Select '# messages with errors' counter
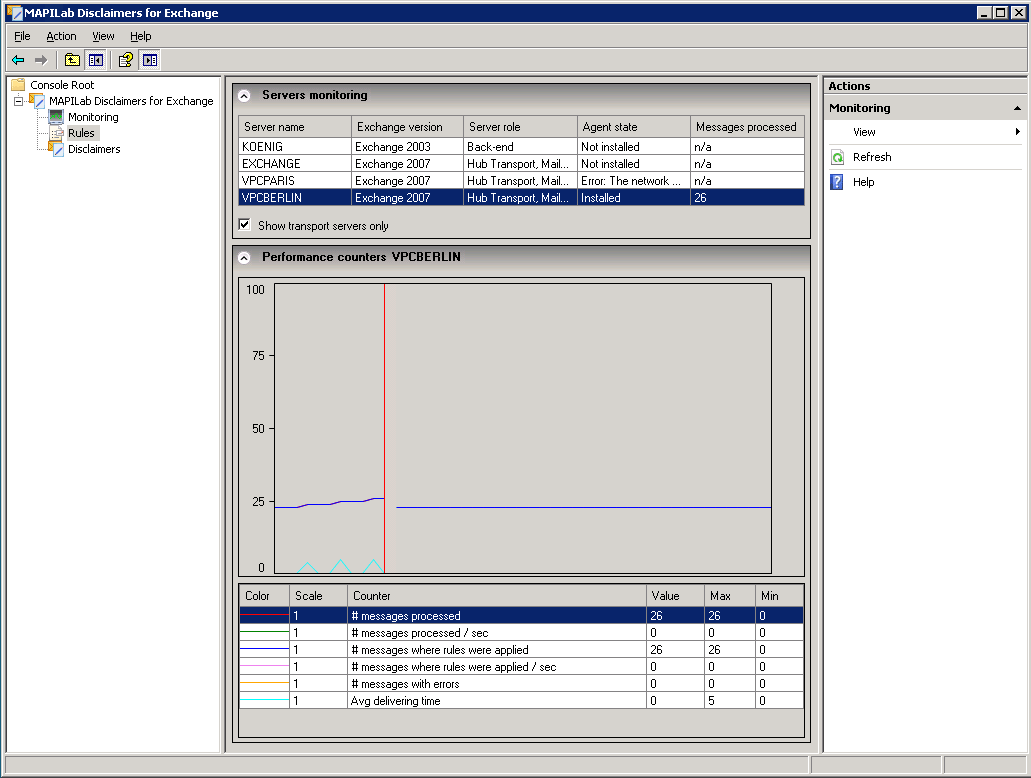Viewport: 1031px width, 778px height. point(521,684)
